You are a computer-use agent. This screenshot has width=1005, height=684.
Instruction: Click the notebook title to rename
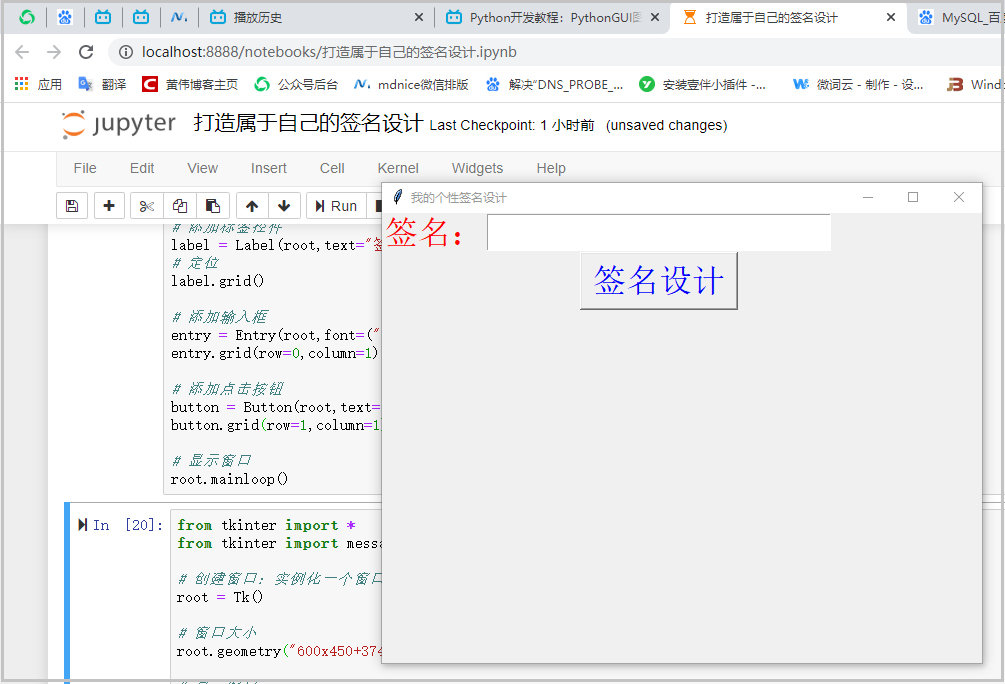pyautogui.click(x=308, y=124)
